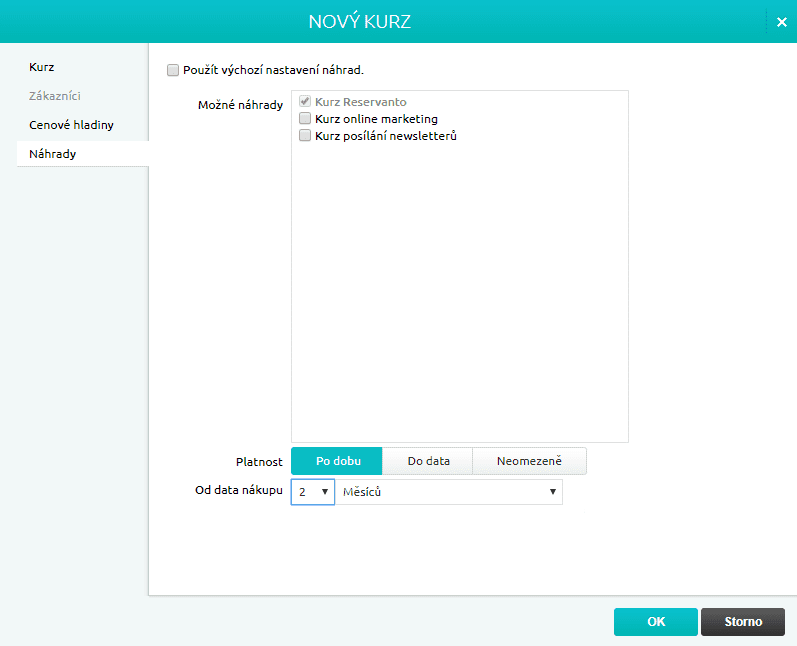Switch to Cenové hladiny section
The width and height of the screenshot is (797, 646).
pos(71,125)
